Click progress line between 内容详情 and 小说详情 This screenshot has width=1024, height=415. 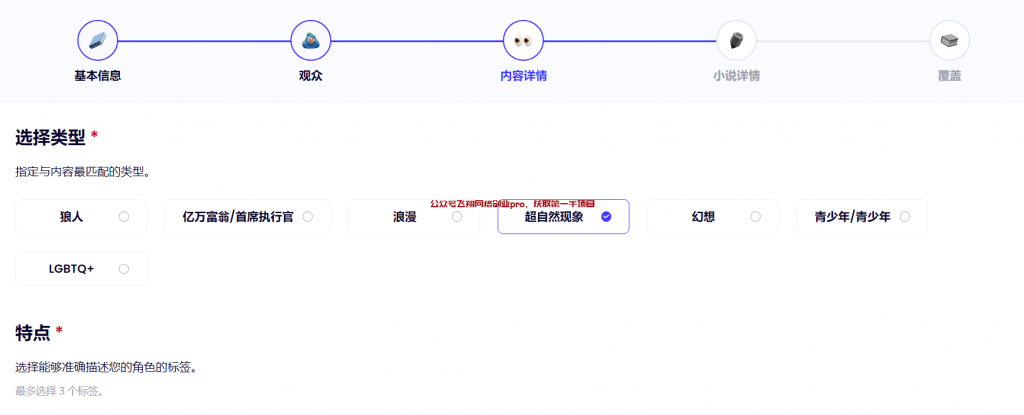click(x=629, y=41)
